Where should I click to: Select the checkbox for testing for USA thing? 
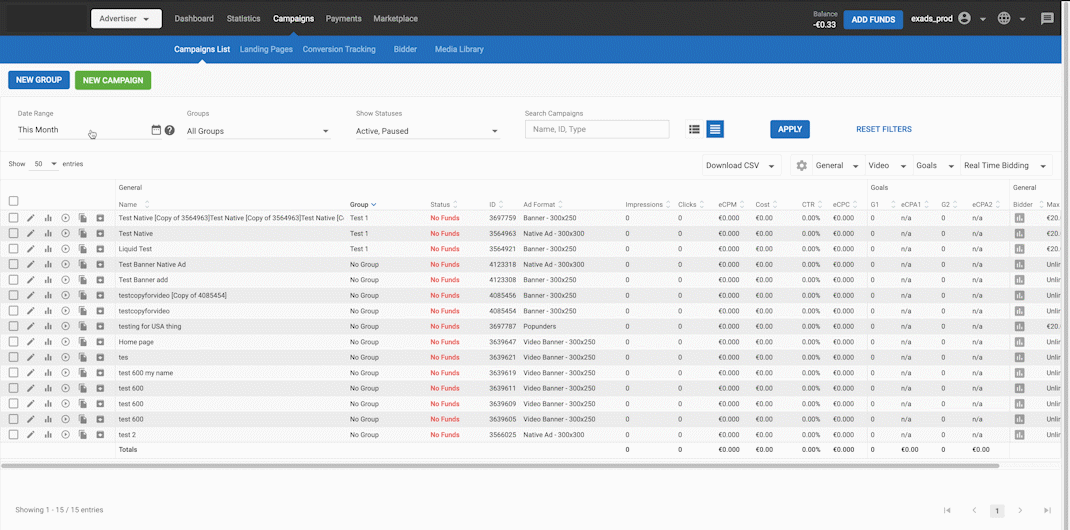coord(14,326)
